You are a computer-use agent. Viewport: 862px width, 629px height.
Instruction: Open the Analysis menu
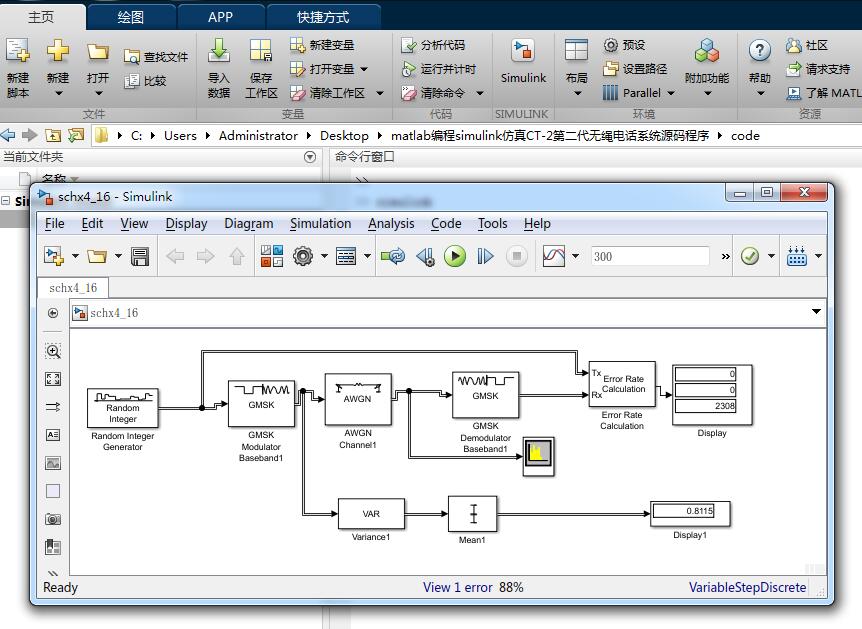tap(391, 224)
